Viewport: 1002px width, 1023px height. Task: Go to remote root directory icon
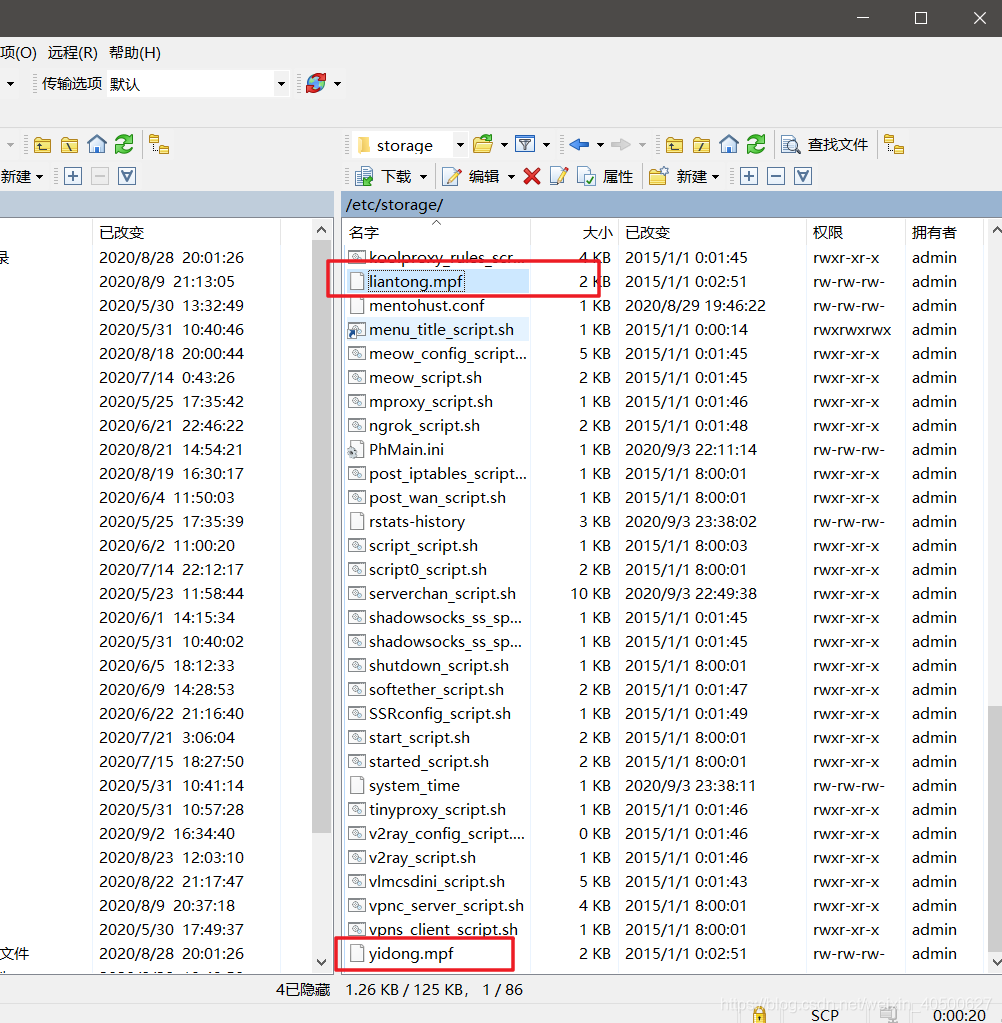point(701,144)
